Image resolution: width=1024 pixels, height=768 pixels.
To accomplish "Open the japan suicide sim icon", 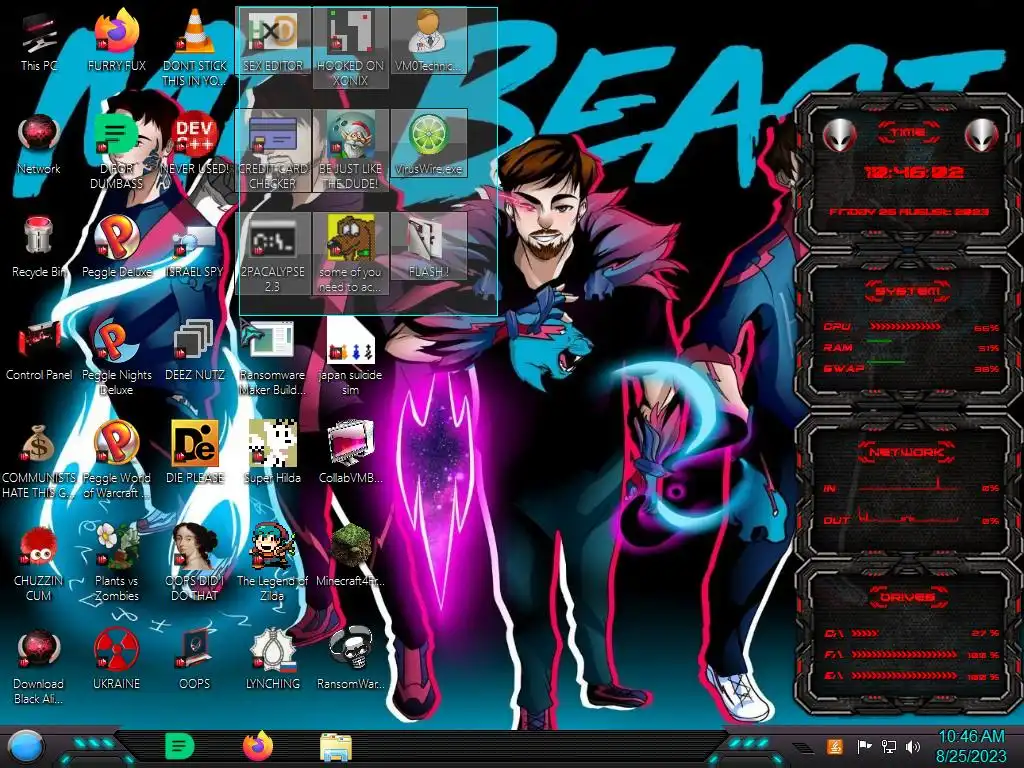I will (351, 358).
